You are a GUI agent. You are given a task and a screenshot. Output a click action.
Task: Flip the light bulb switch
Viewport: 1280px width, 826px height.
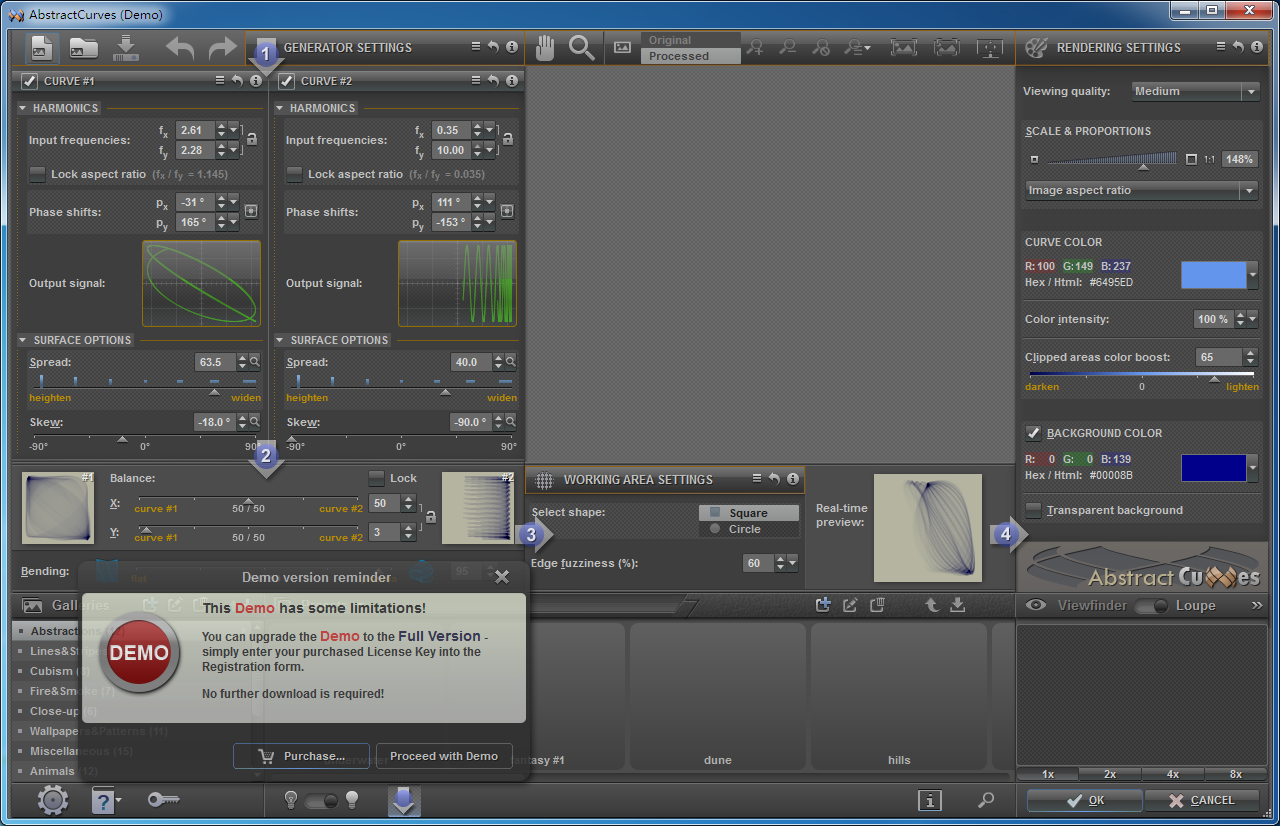321,800
